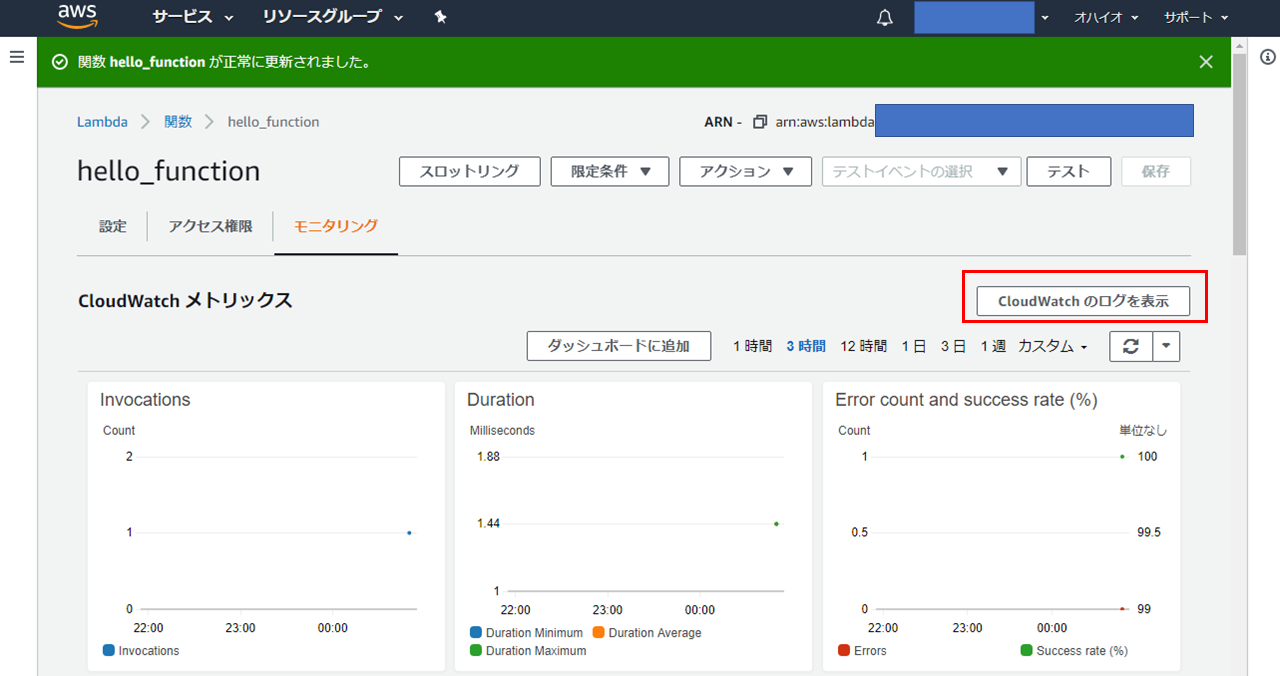
Task: Select the モニタリング tab
Action: (336, 226)
